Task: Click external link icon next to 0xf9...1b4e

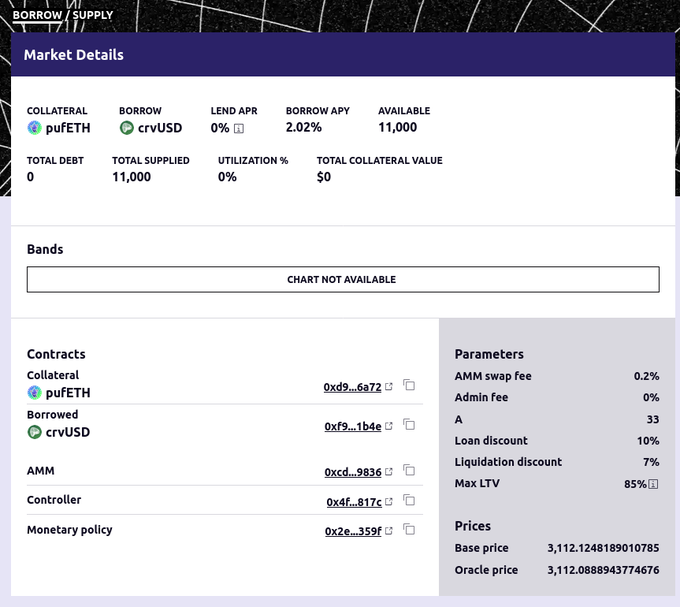Action: point(389,426)
